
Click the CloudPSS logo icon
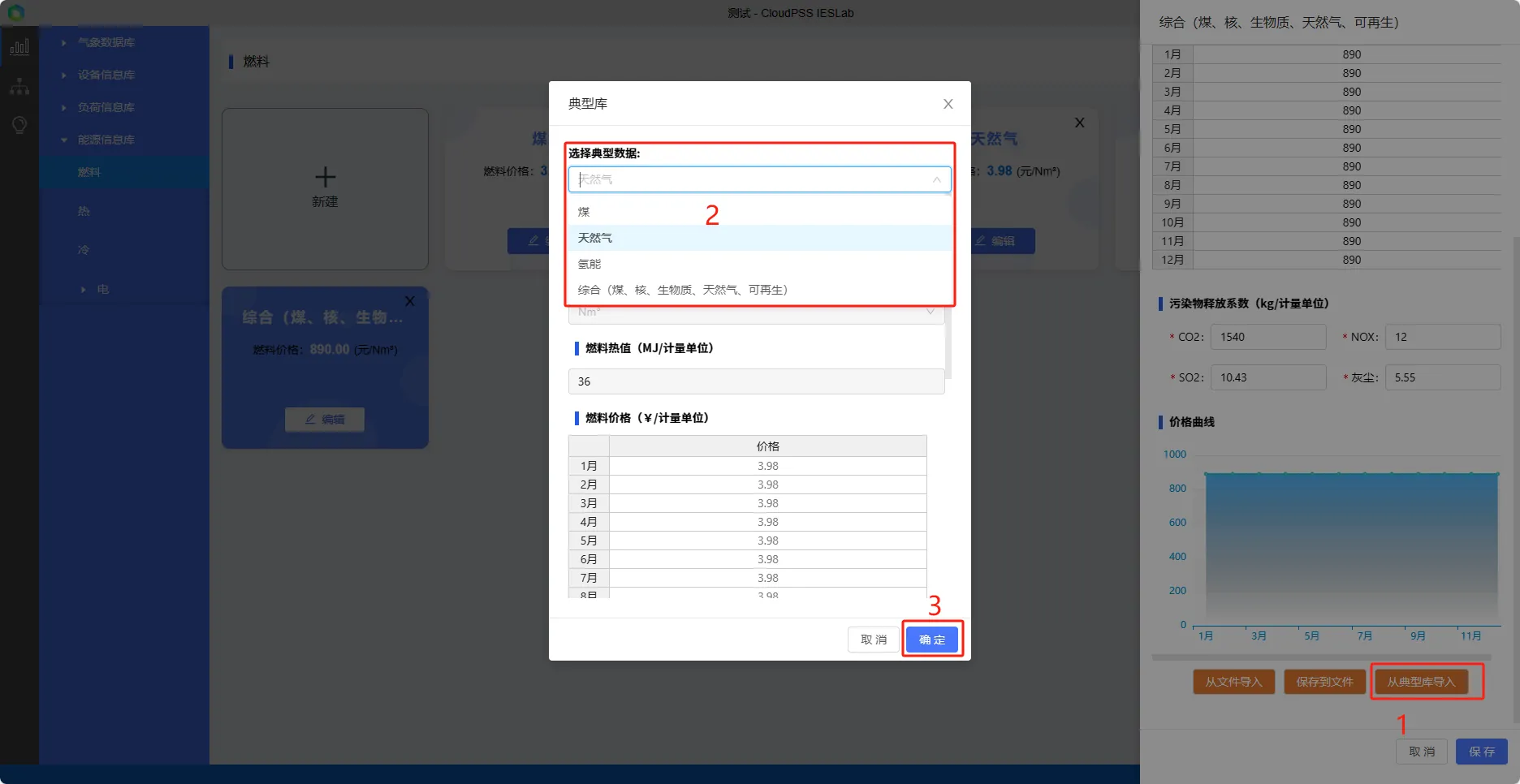coord(15,12)
